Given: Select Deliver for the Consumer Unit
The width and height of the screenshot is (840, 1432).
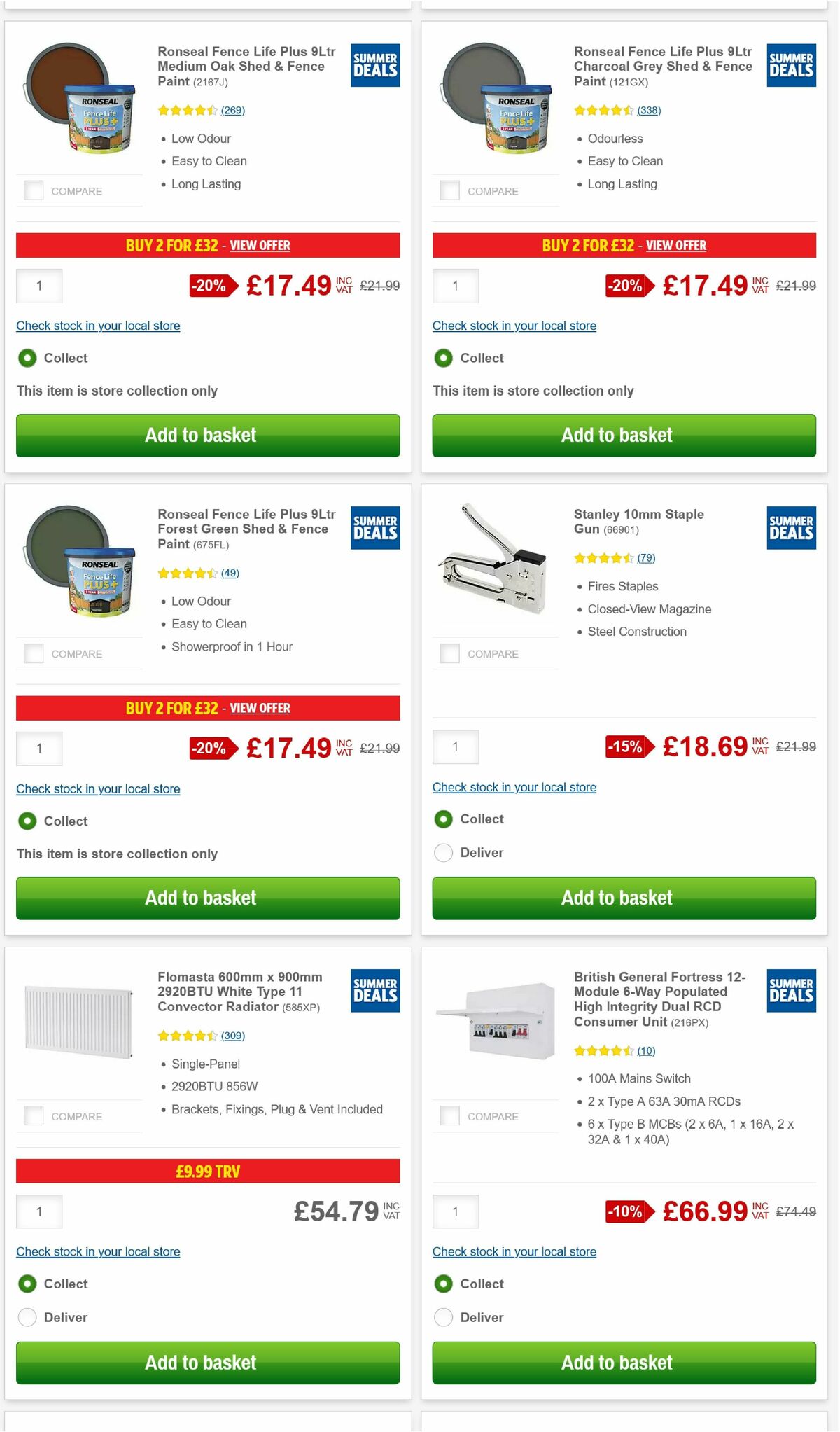Looking at the screenshot, I should point(443,1317).
